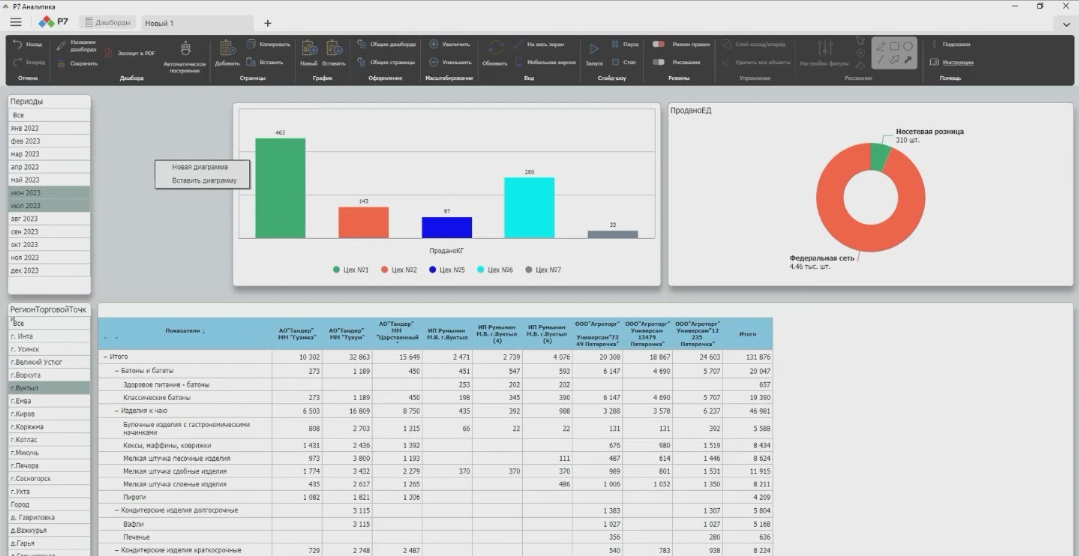Click the Вперёд redo arrow icon
This screenshot has width=1079, height=556.
pyautogui.click(x=18, y=62)
